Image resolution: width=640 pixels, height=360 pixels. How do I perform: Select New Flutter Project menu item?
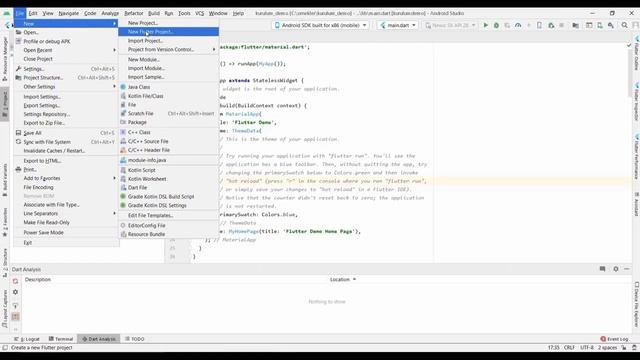point(169,32)
